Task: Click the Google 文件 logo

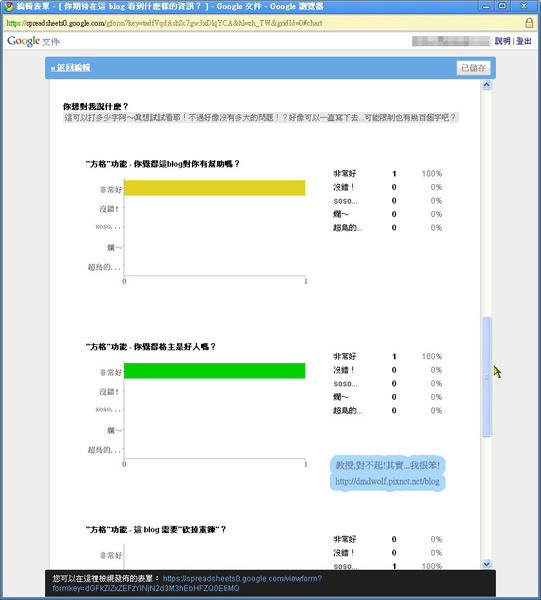Action: pyautogui.click(x=34, y=41)
